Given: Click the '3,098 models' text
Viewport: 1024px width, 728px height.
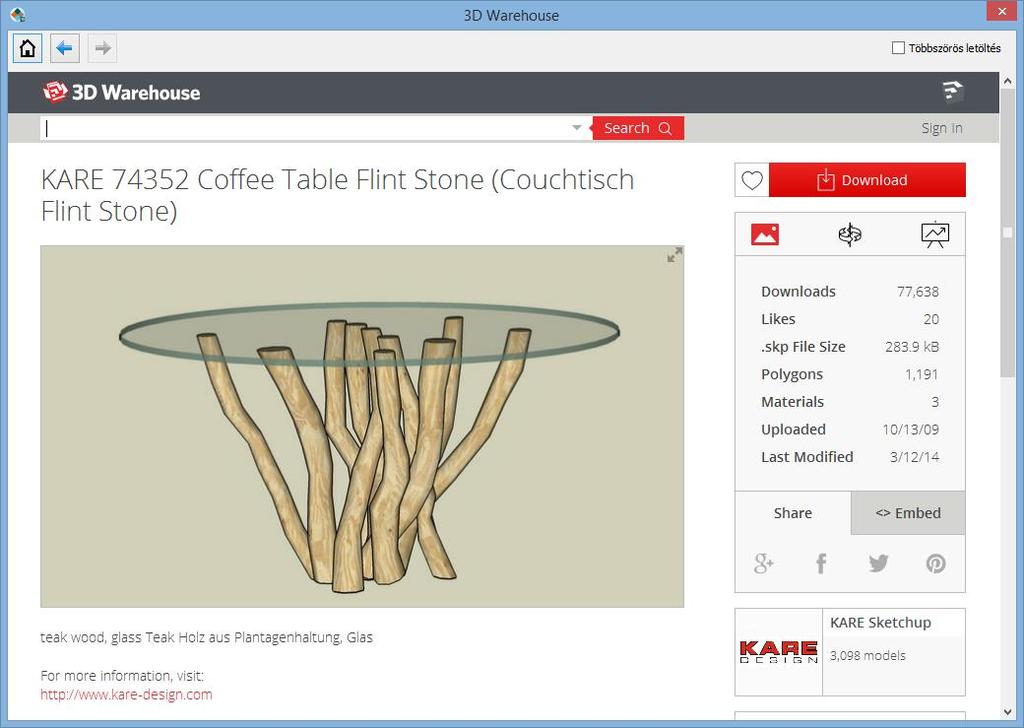Looking at the screenshot, I should pyautogui.click(x=867, y=656).
